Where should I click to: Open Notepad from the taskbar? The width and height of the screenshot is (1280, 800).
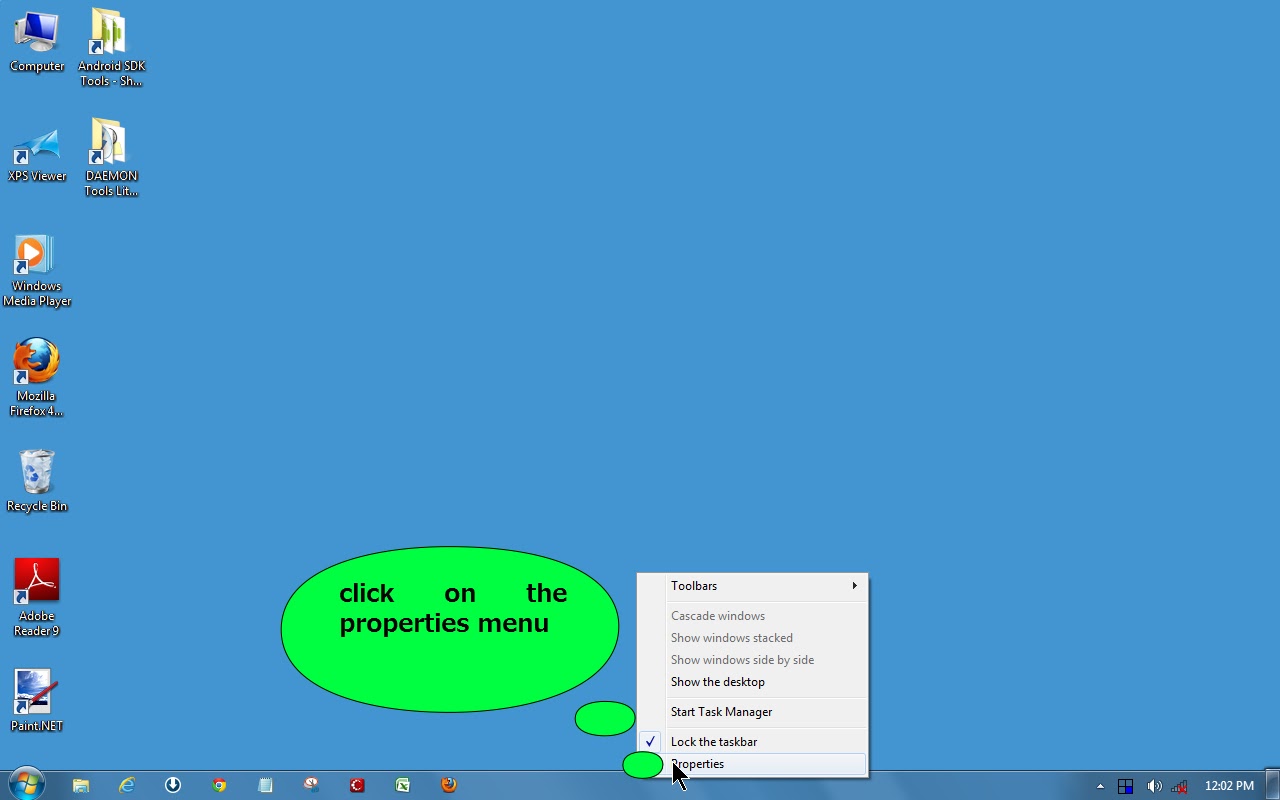click(x=264, y=785)
